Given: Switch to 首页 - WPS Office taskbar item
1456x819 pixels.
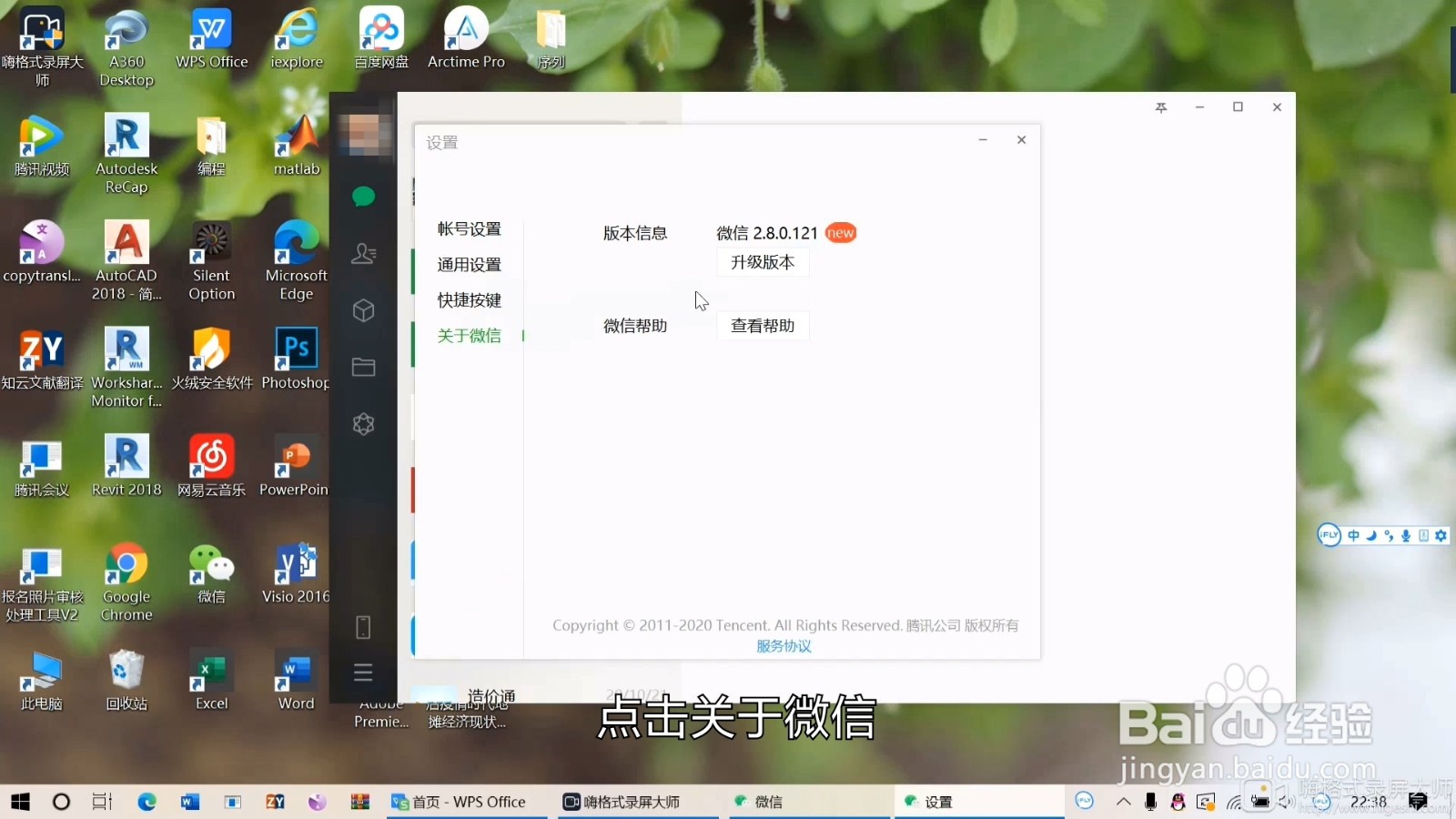Looking at the screenshot, I should [467, 802].
